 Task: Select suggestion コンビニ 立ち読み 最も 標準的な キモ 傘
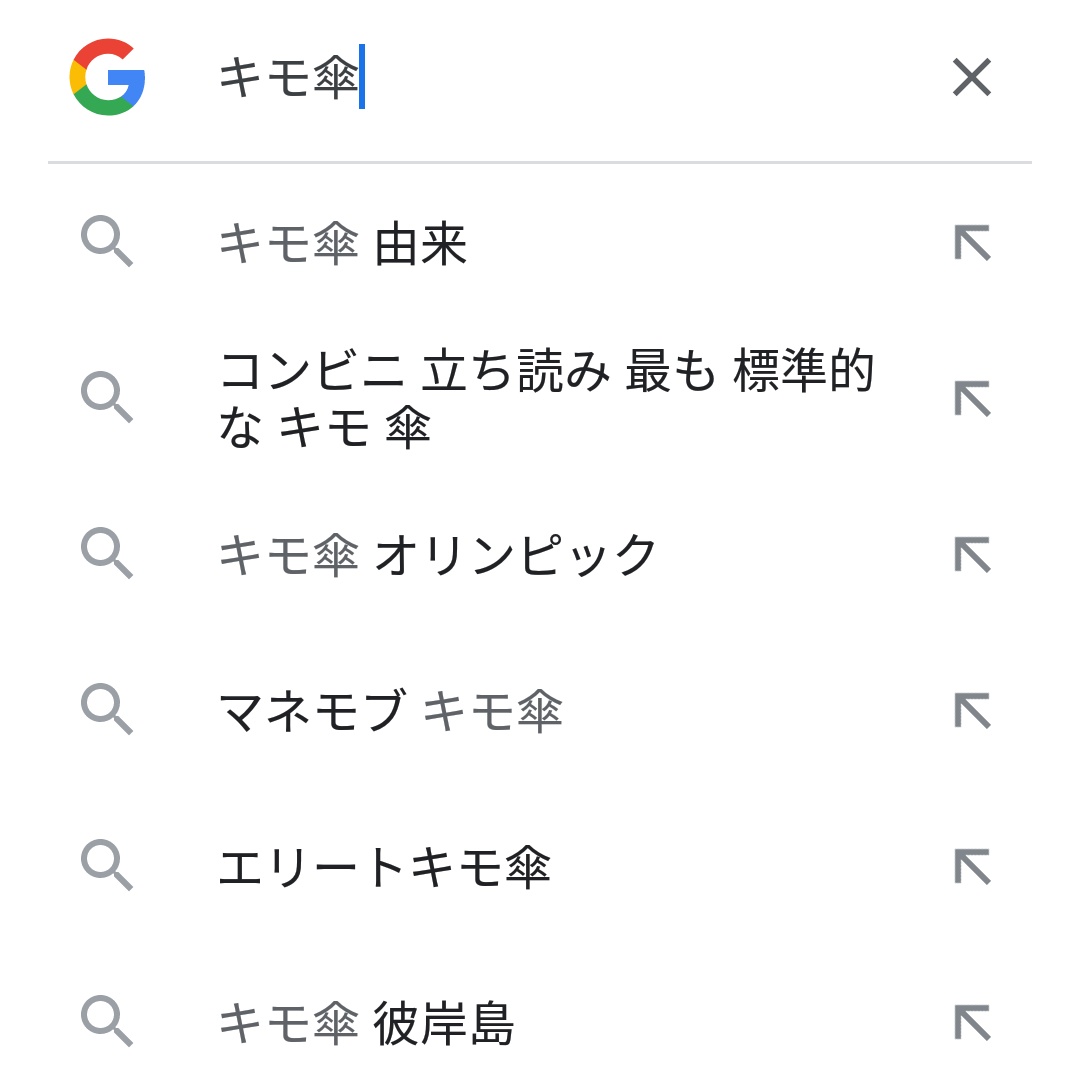click(x=545, y=398)
